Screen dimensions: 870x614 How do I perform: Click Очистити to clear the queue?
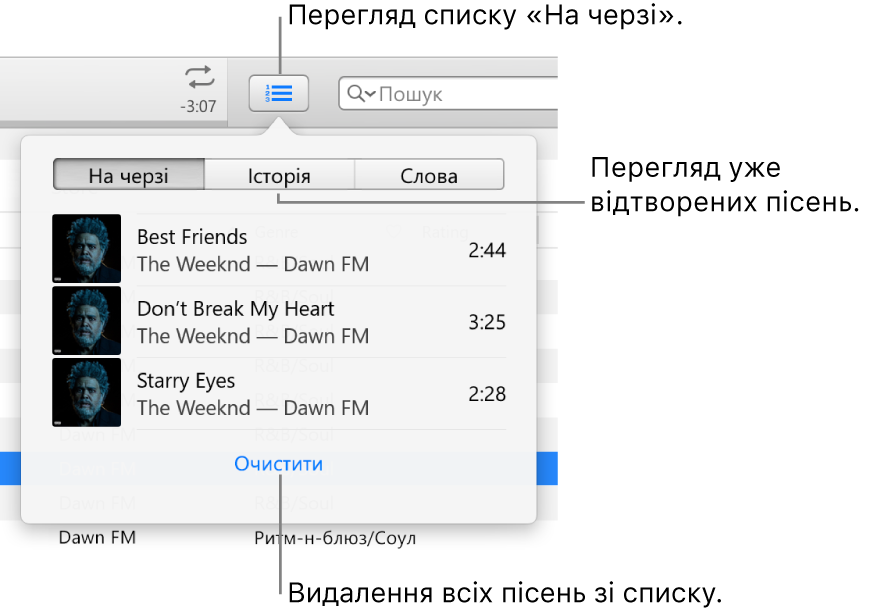point(277,463)
